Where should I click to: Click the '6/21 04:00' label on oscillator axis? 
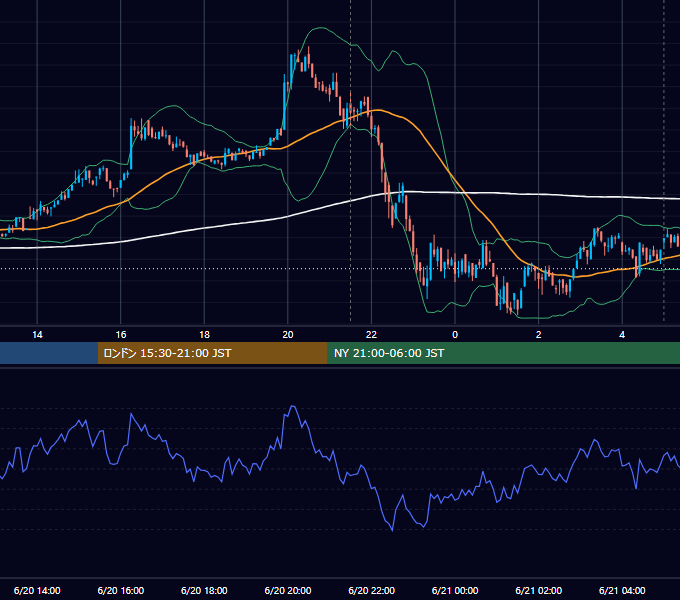click(x=622, y=590)
